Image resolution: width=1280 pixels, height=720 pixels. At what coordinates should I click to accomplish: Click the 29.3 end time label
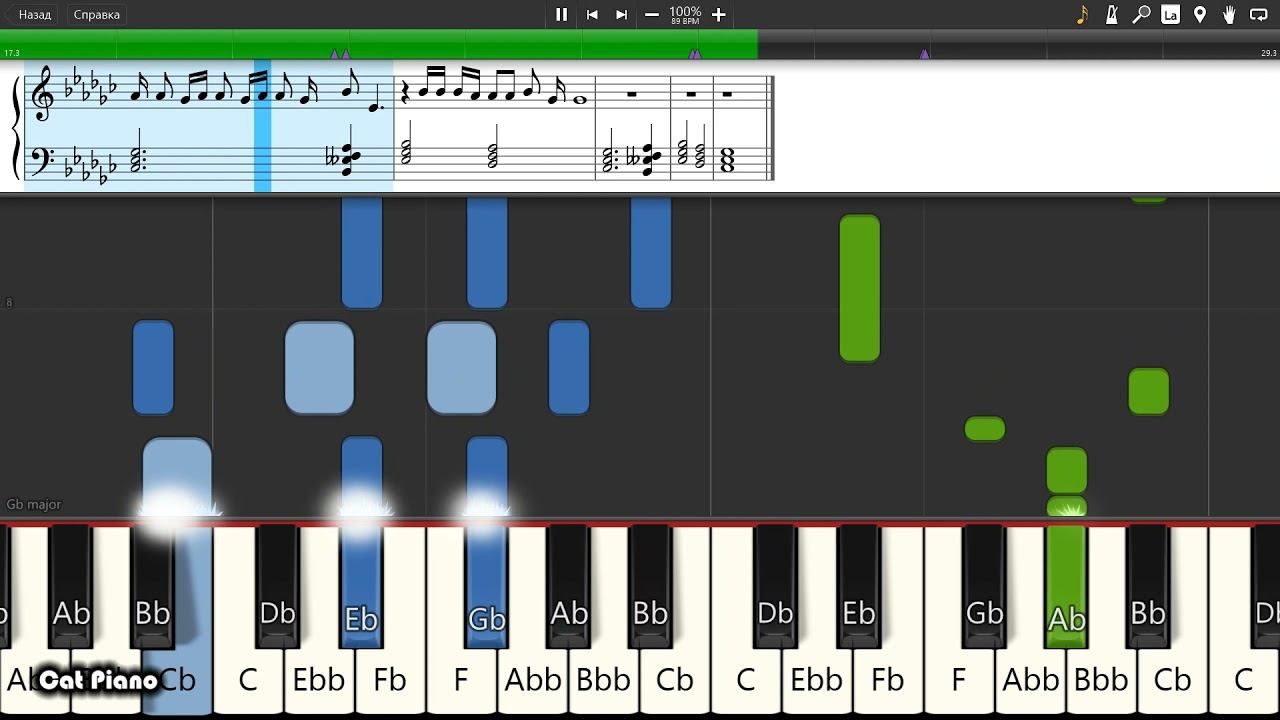point(1268,53)
